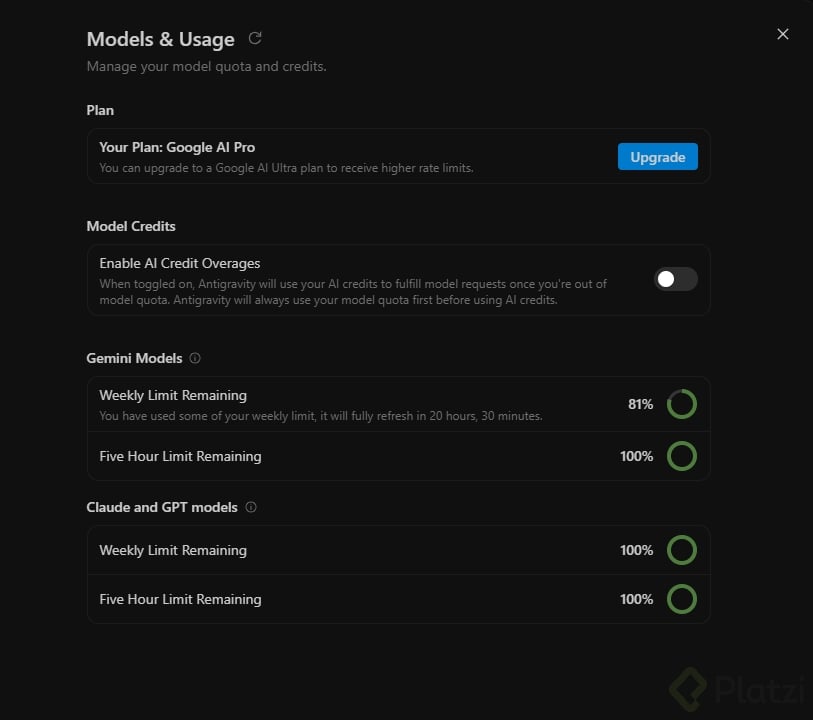813x720 pixels.
Task: Click the Gemini Five Hour Limit Remaining label
Action: pyautogui.click(x=180, y=456)
